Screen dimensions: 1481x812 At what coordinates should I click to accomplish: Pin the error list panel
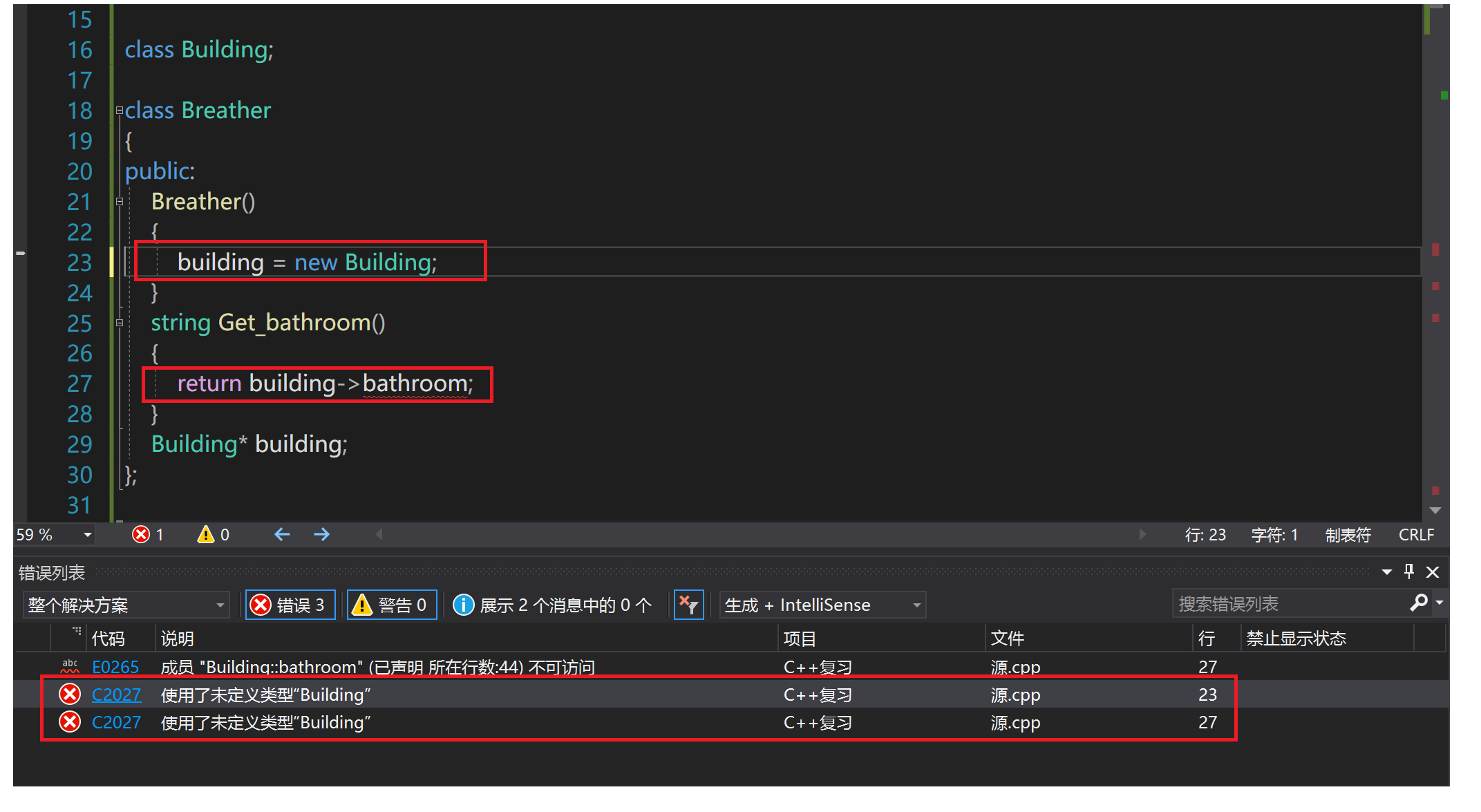pos(1409,572)
